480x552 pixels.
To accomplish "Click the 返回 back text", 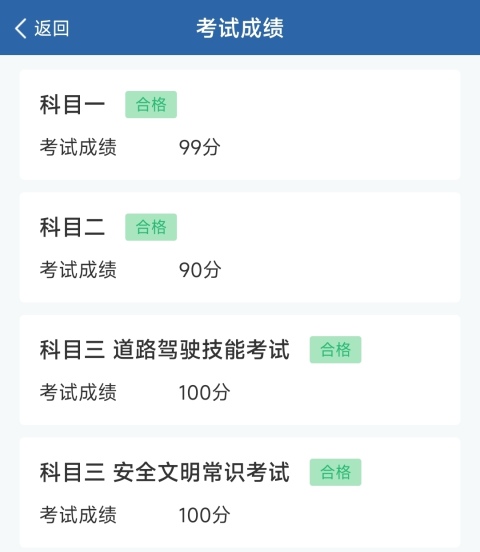I will [x=51, y=29].
